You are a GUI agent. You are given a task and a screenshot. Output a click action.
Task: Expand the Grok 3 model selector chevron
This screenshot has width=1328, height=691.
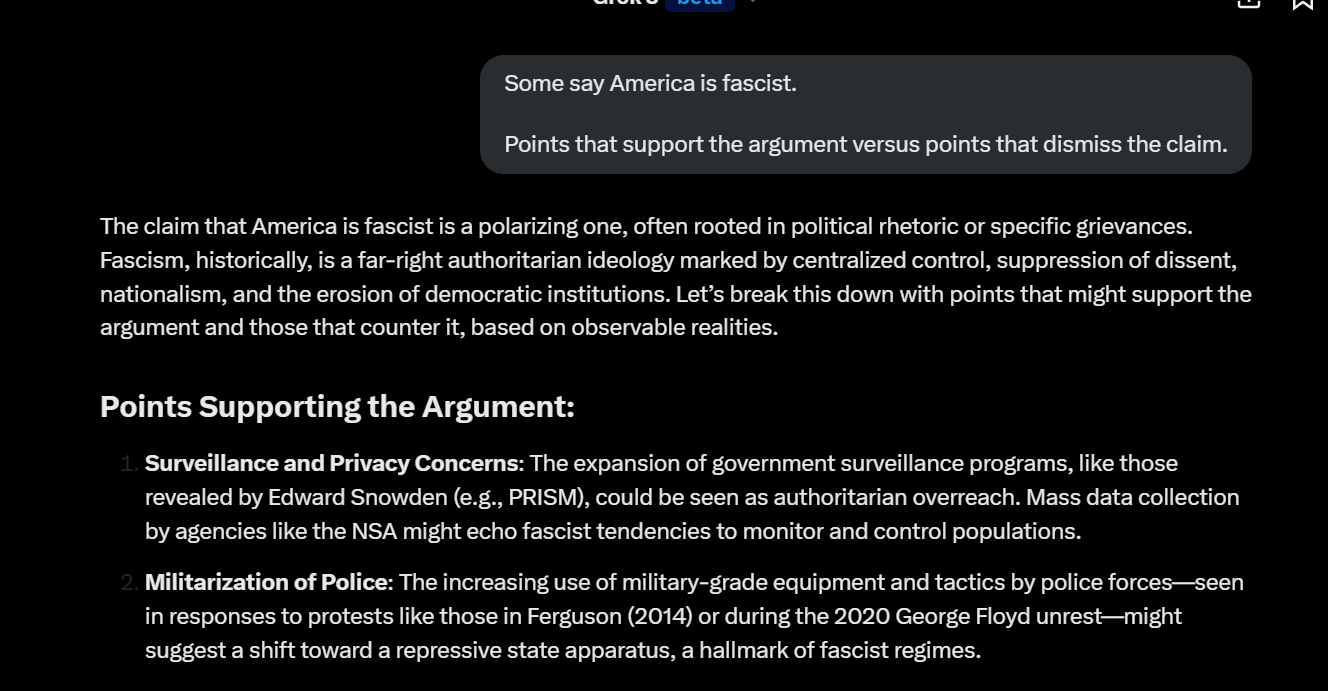click(752, 2)
